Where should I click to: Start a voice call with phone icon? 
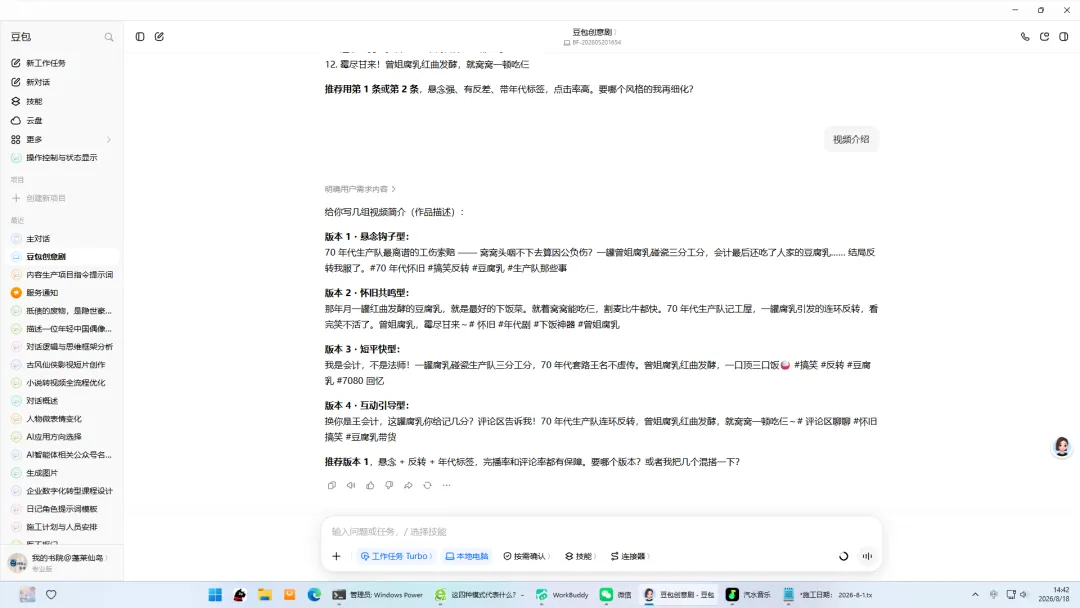tap(1025, 36)
